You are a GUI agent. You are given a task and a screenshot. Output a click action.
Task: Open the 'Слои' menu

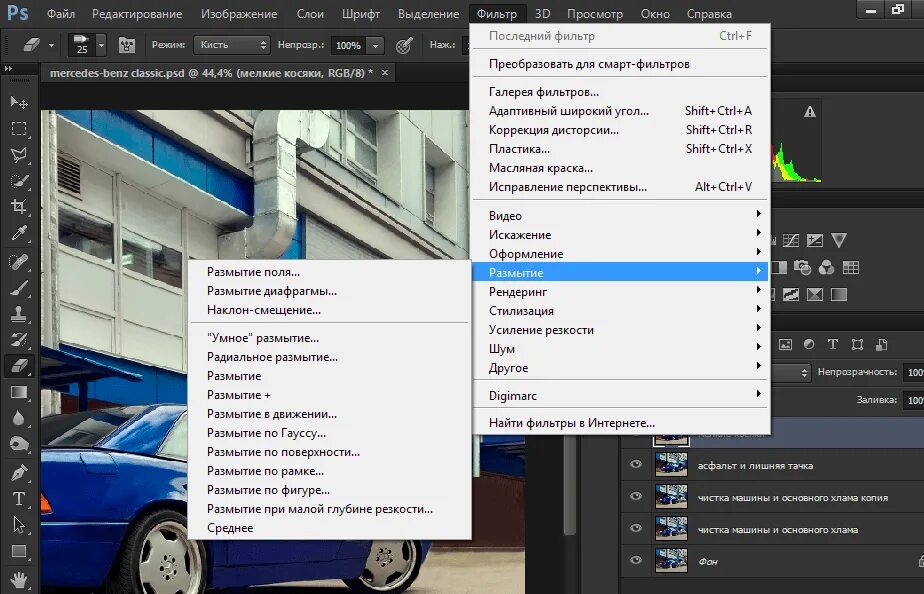[x=310, y=14]
